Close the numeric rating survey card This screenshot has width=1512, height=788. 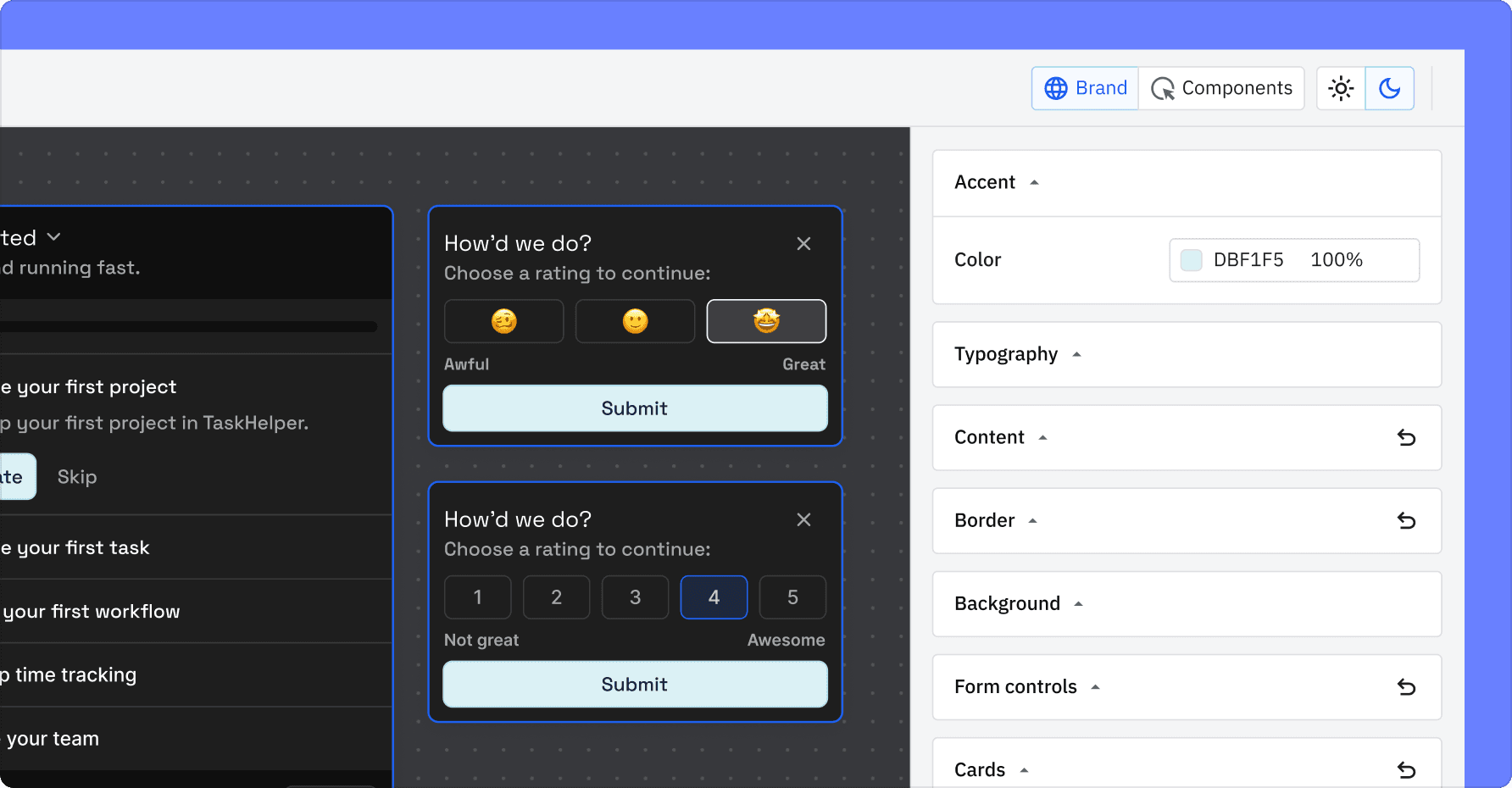(803, 519)
